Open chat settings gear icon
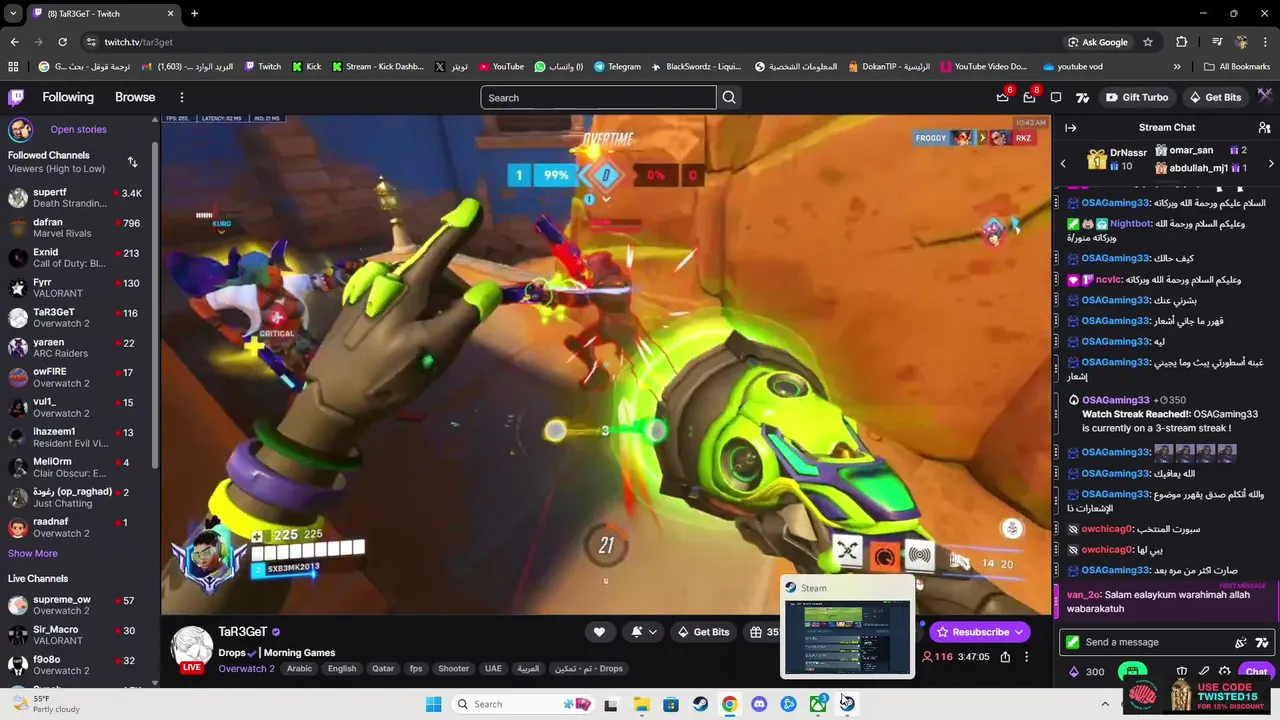This screenshot has height=720, width=1280. click(x=1225, y=672)
